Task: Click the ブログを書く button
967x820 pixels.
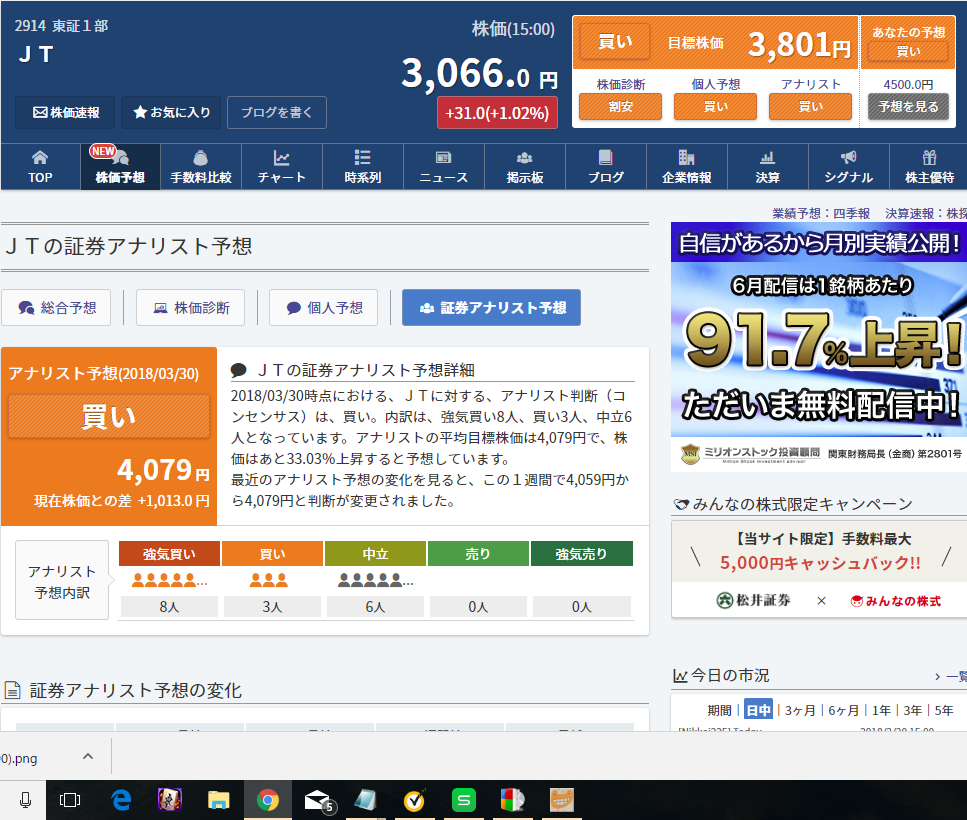Action: click(x=276, y=113)
